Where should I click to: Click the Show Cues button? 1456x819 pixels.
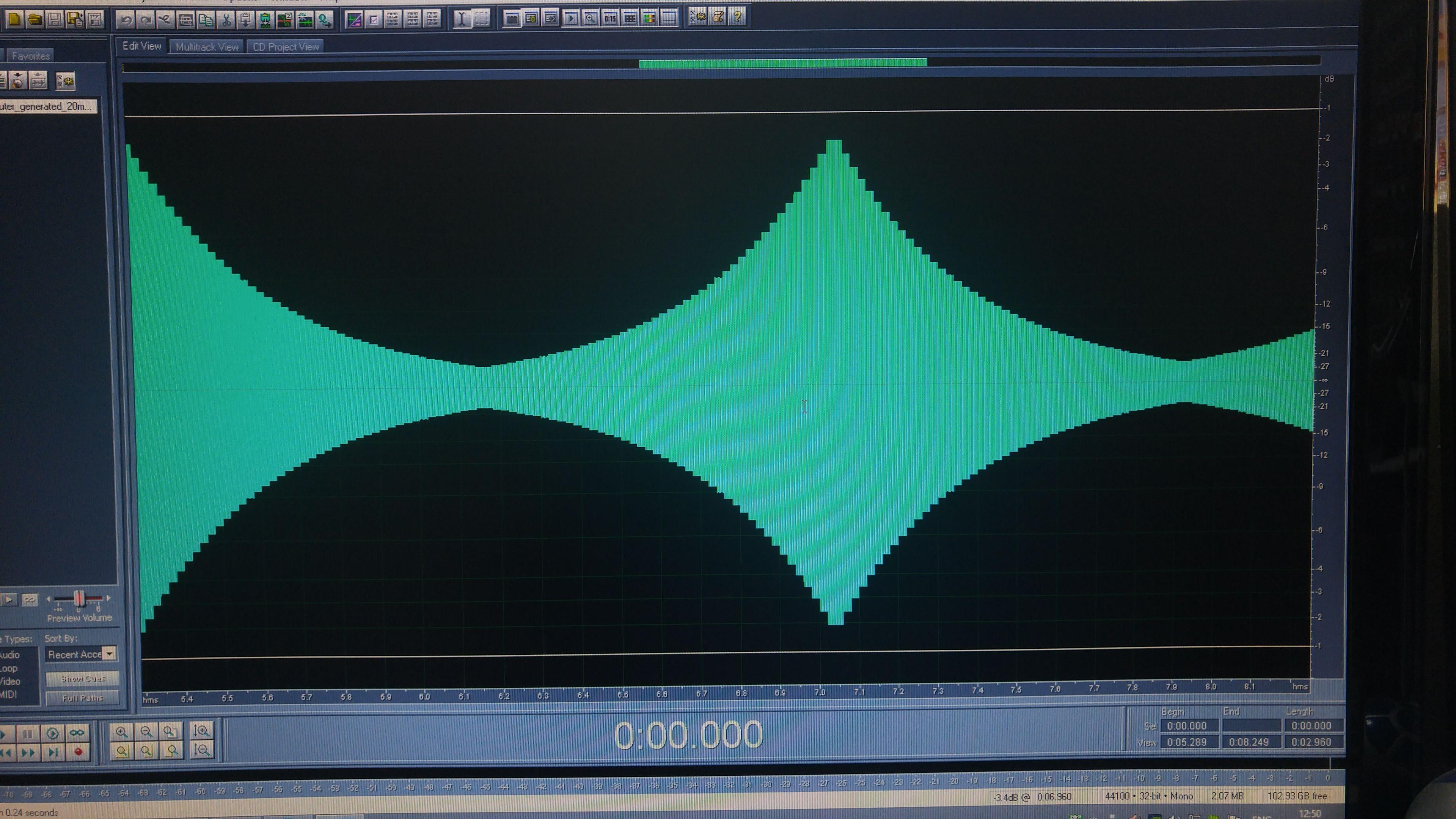83,678
